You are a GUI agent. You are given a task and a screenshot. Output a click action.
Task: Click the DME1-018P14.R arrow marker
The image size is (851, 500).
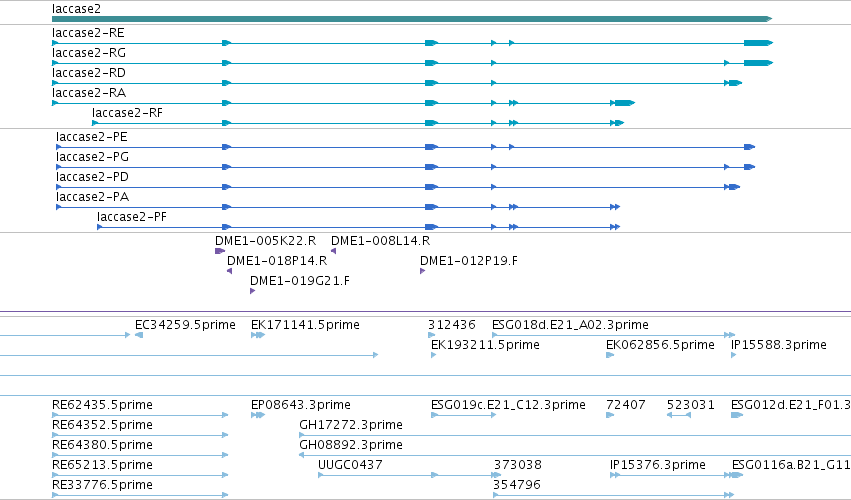coord(230,271)
